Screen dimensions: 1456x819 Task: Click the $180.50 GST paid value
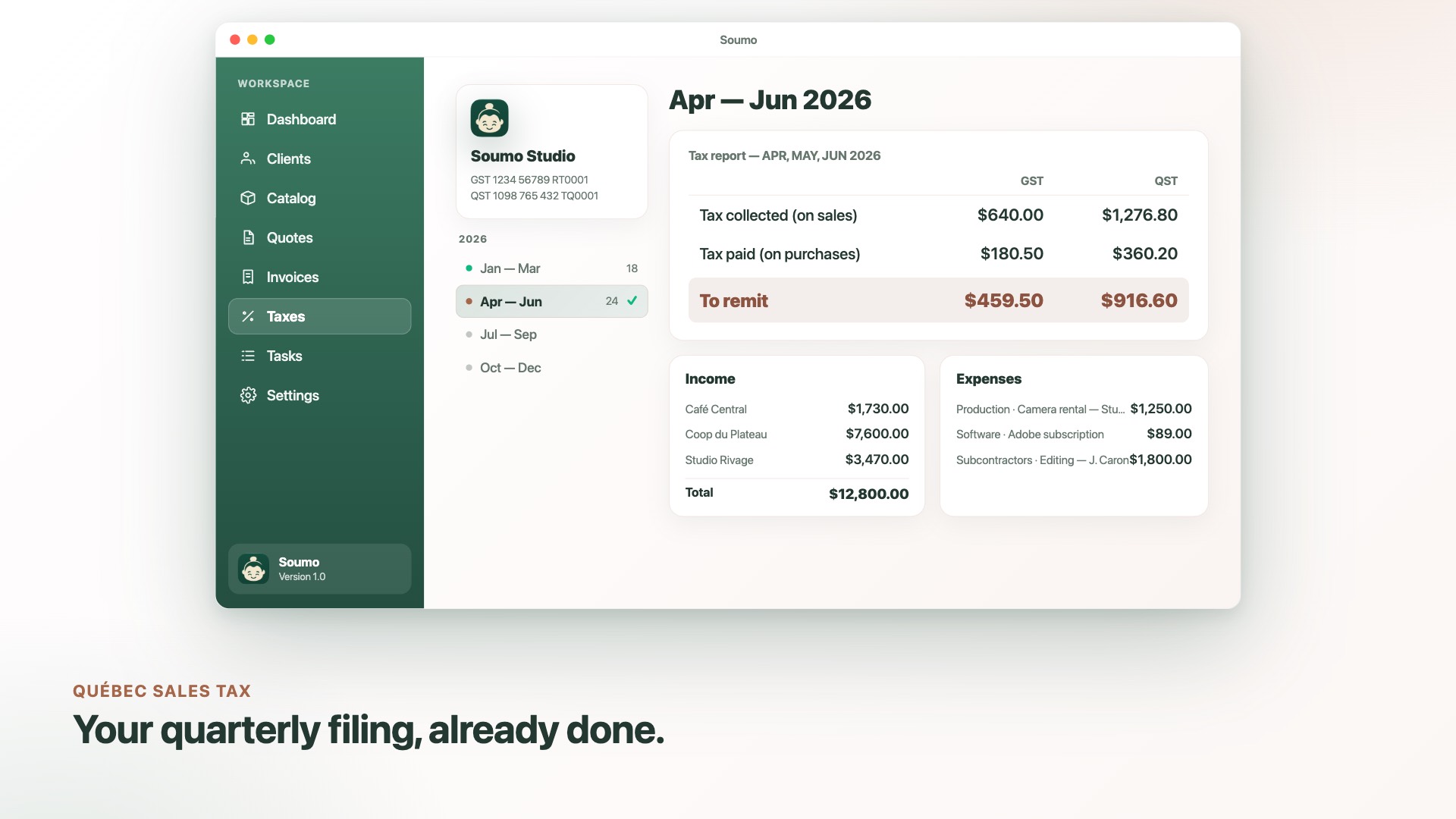tap(1012, 254)
